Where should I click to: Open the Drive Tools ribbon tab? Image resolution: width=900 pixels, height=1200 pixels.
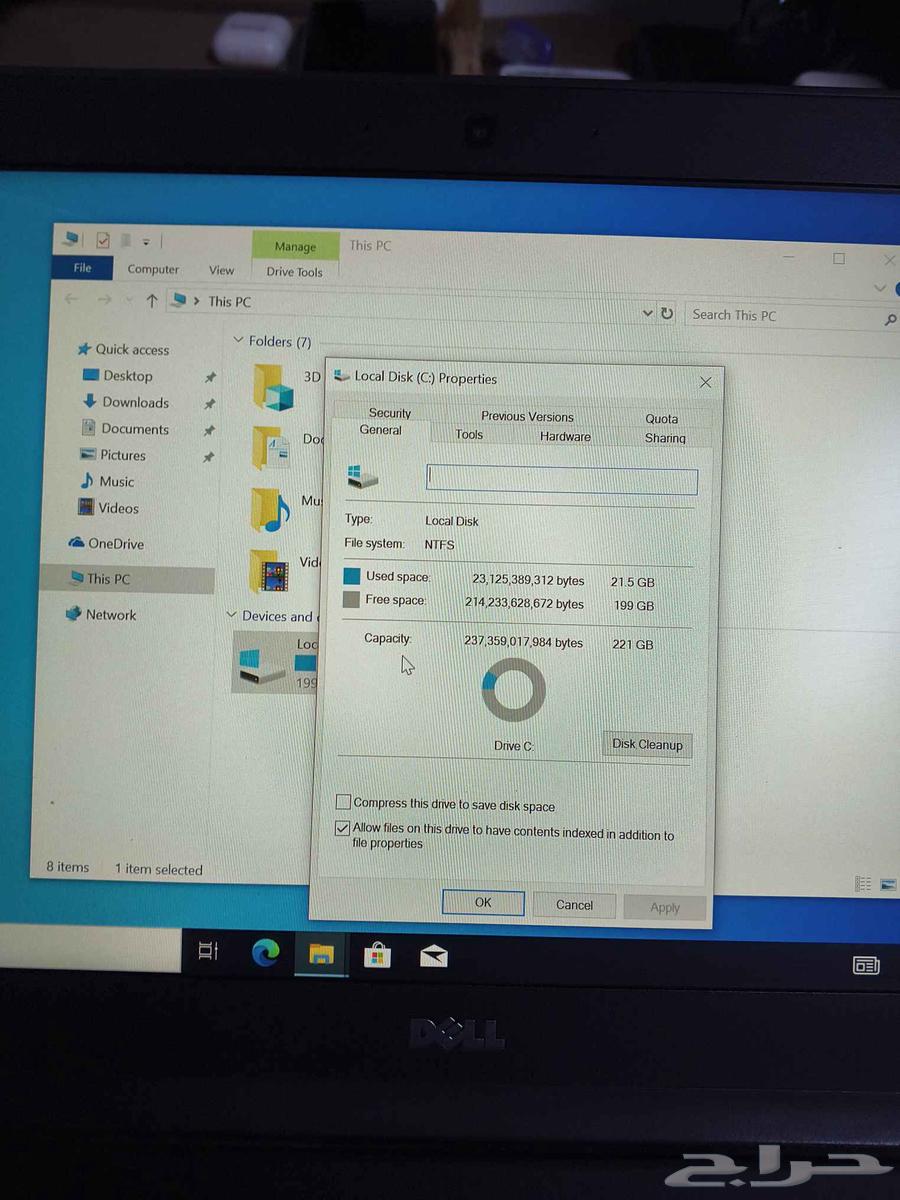294,271
